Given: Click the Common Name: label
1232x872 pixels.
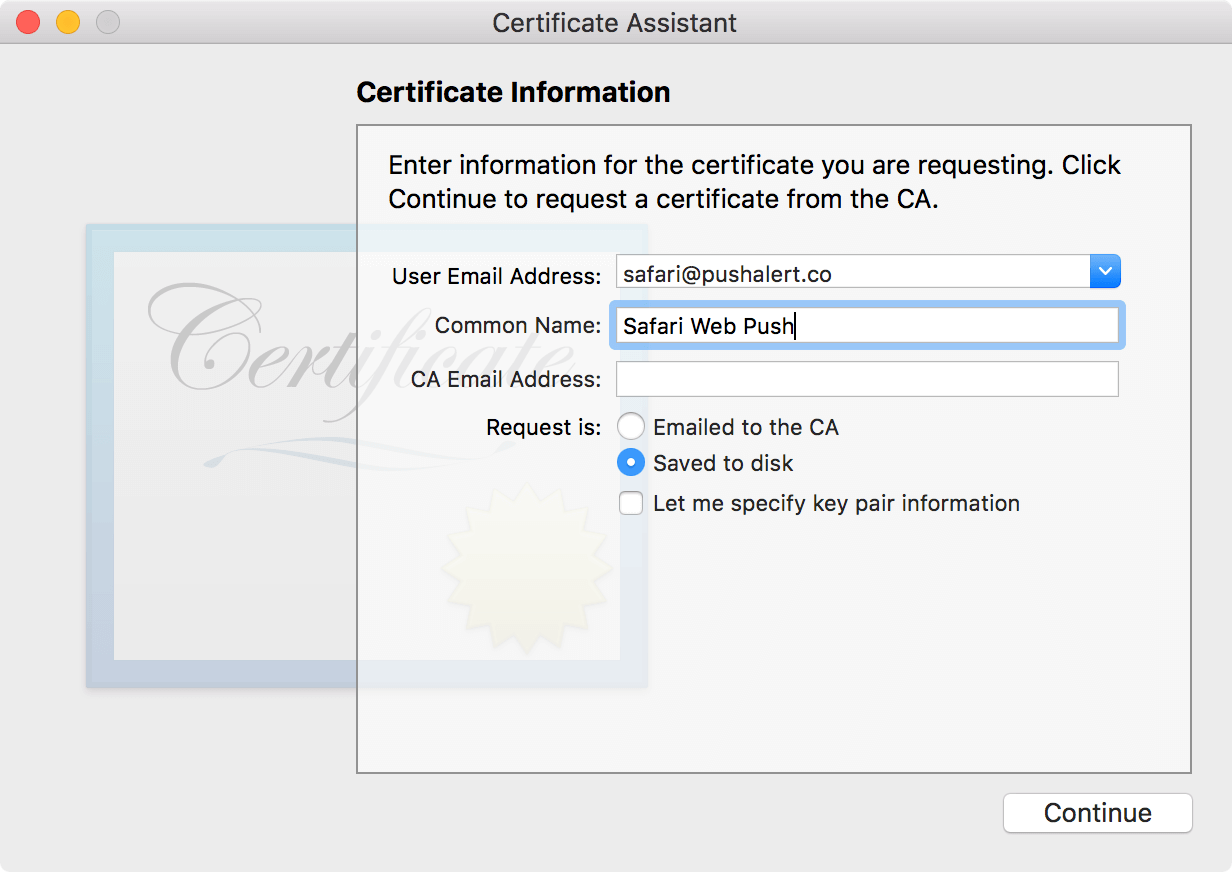Looking at the screenshot, I should (518, 325).
